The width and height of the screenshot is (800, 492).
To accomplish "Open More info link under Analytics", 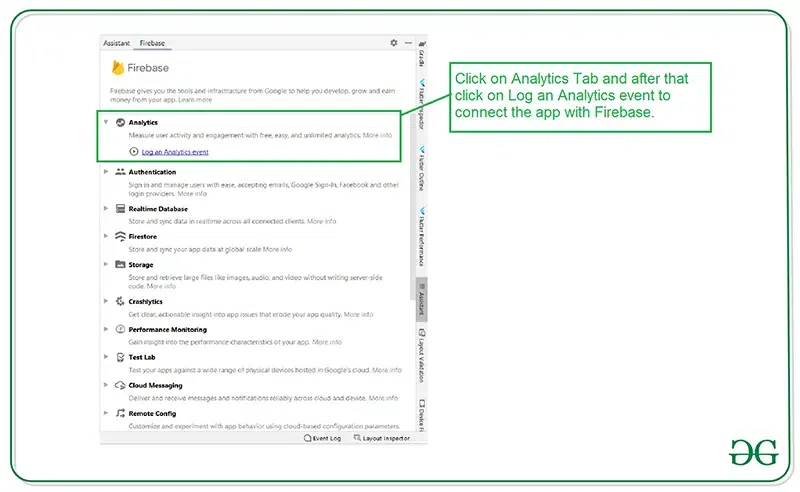I will point(377,135).
